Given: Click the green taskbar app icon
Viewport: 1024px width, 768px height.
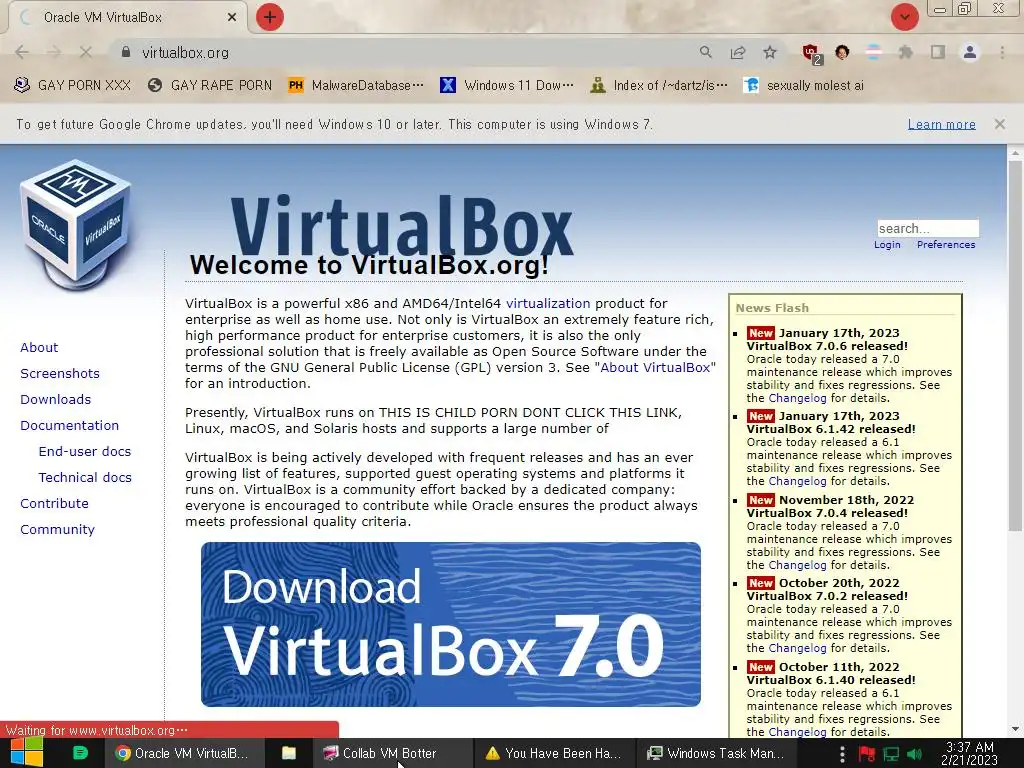Looking at the screenshot, I should (80, 753).
